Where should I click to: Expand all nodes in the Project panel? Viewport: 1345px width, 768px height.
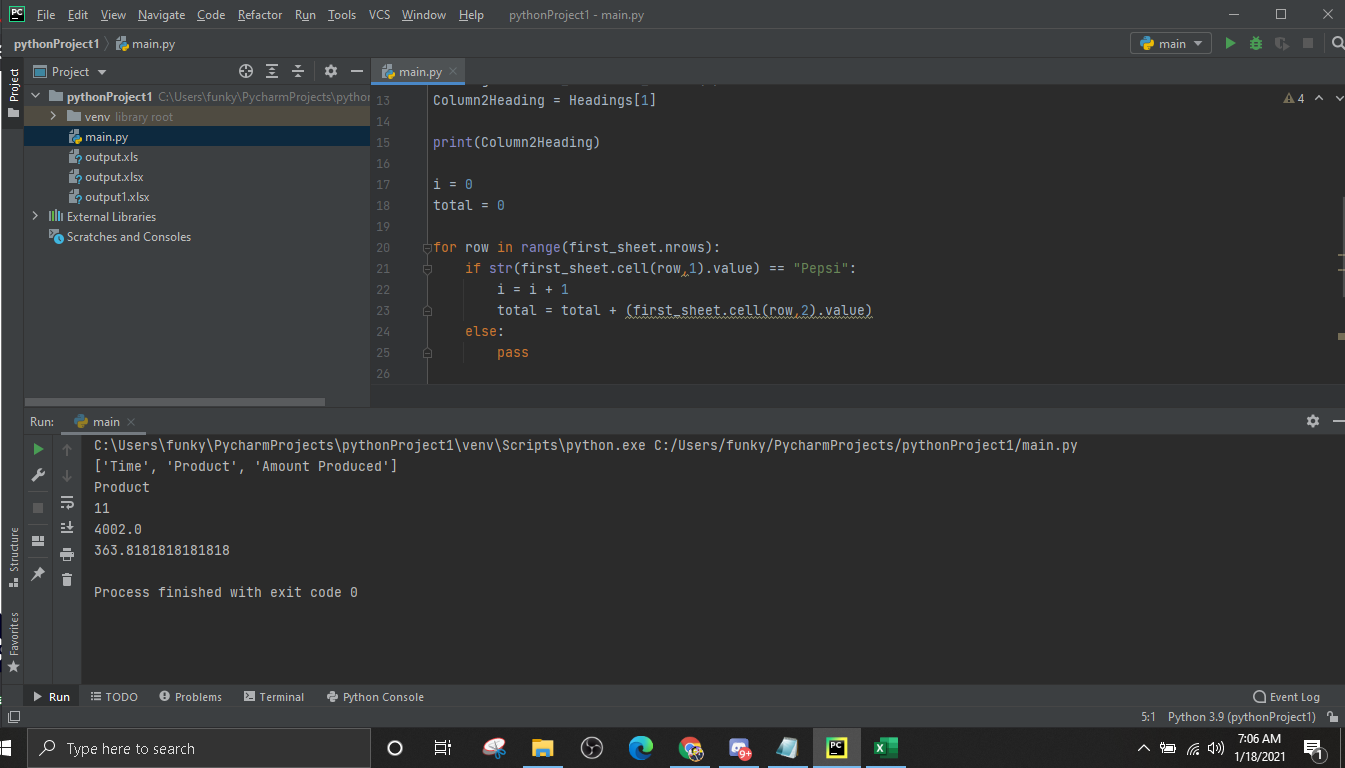pos(272,71)
